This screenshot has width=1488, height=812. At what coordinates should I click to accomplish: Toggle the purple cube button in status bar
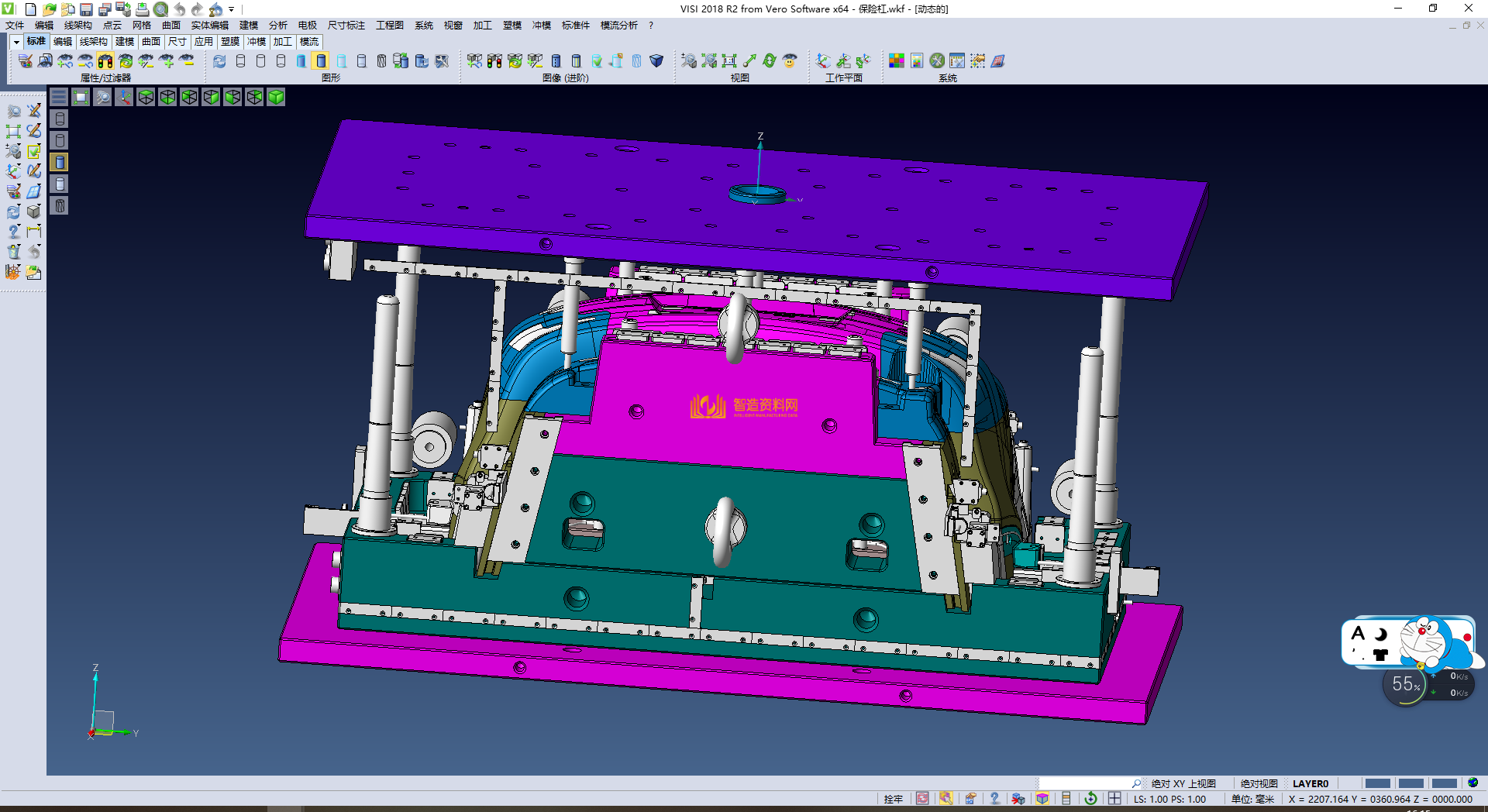point(1042,799)
